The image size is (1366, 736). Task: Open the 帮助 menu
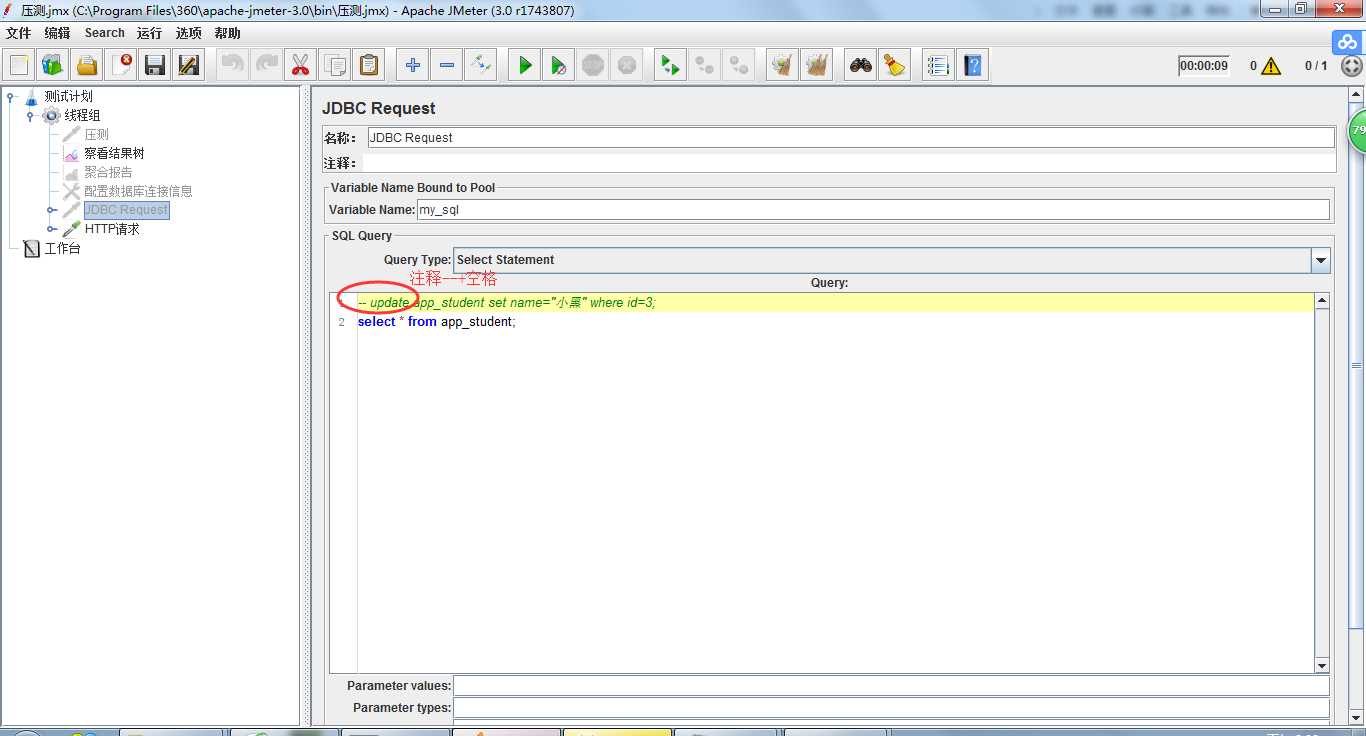227,33
